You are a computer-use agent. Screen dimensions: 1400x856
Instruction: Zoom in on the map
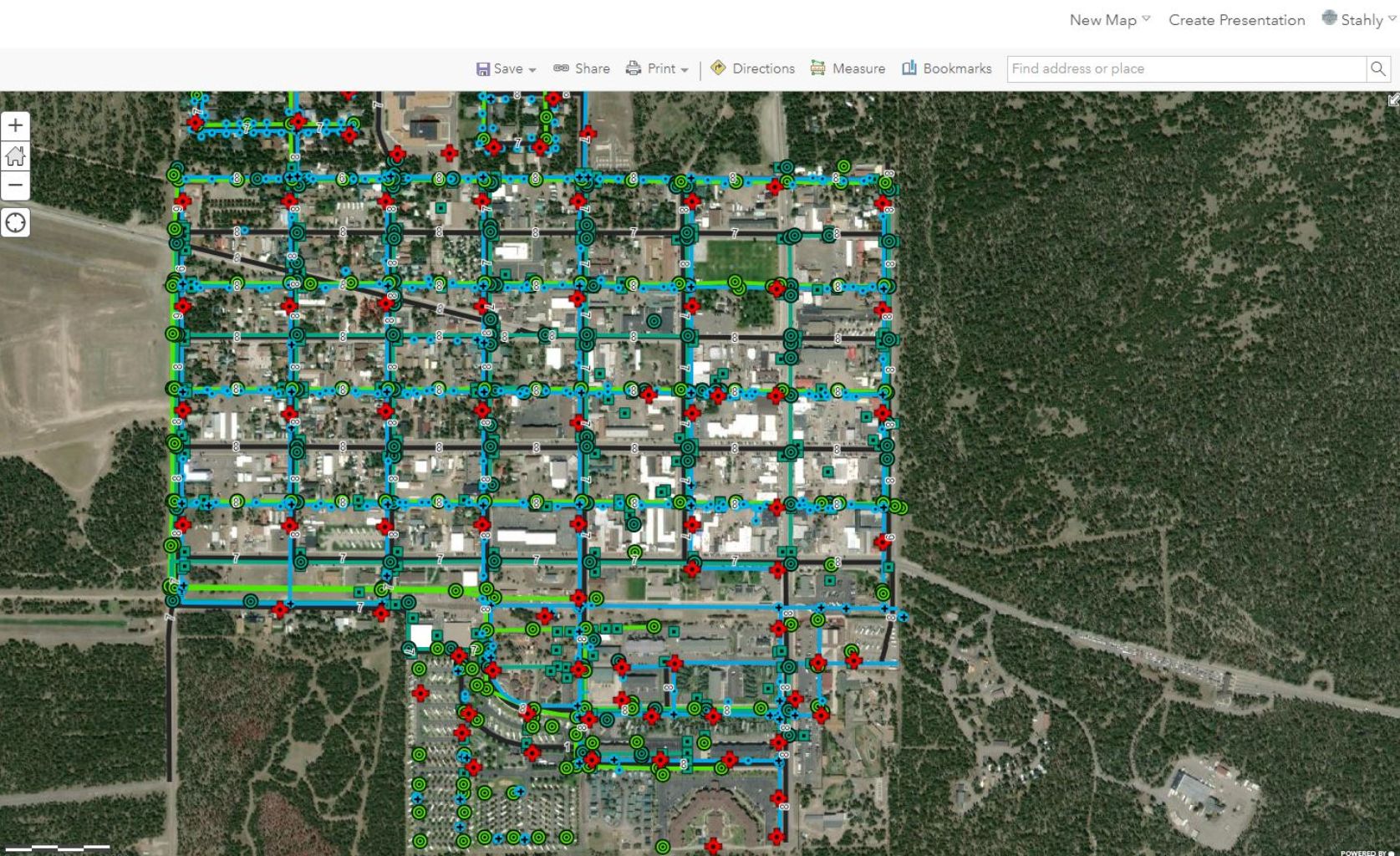pos(15,125)
